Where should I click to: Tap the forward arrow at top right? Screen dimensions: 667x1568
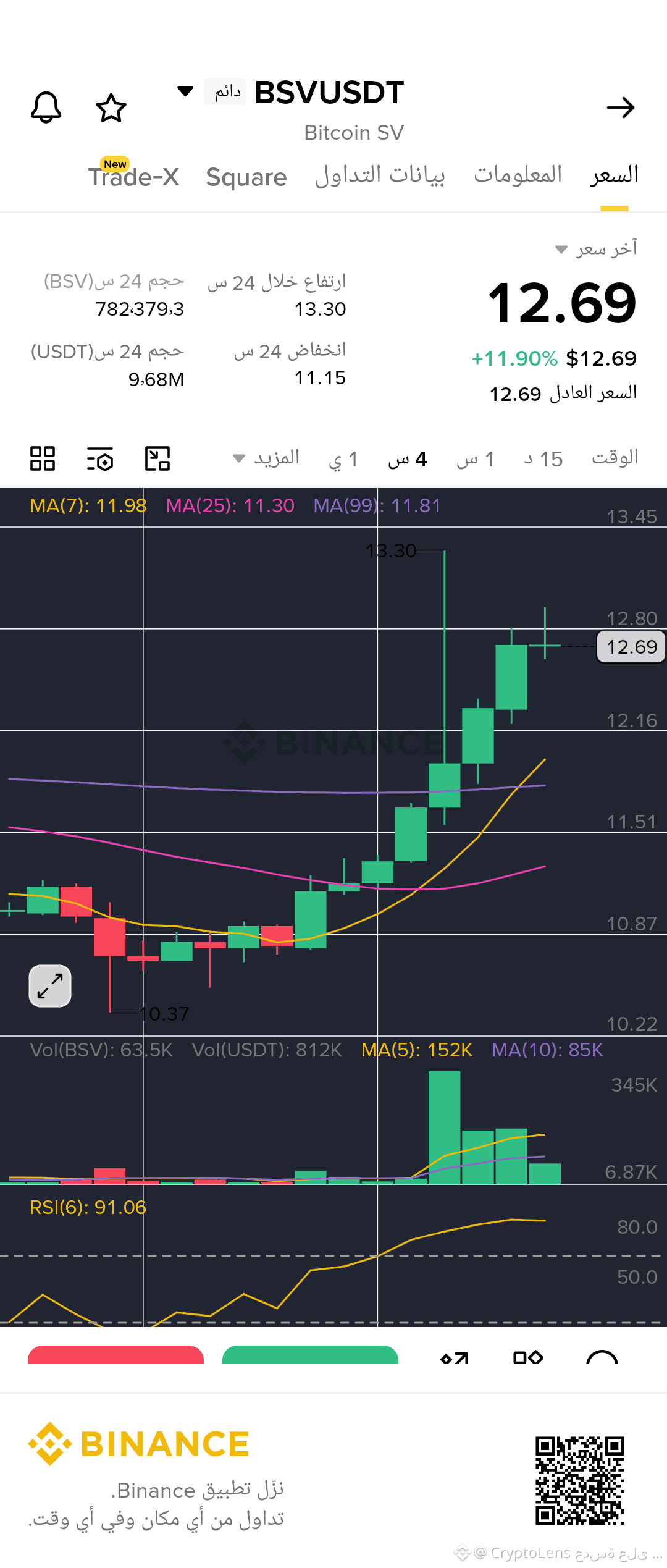click(621, 107)
